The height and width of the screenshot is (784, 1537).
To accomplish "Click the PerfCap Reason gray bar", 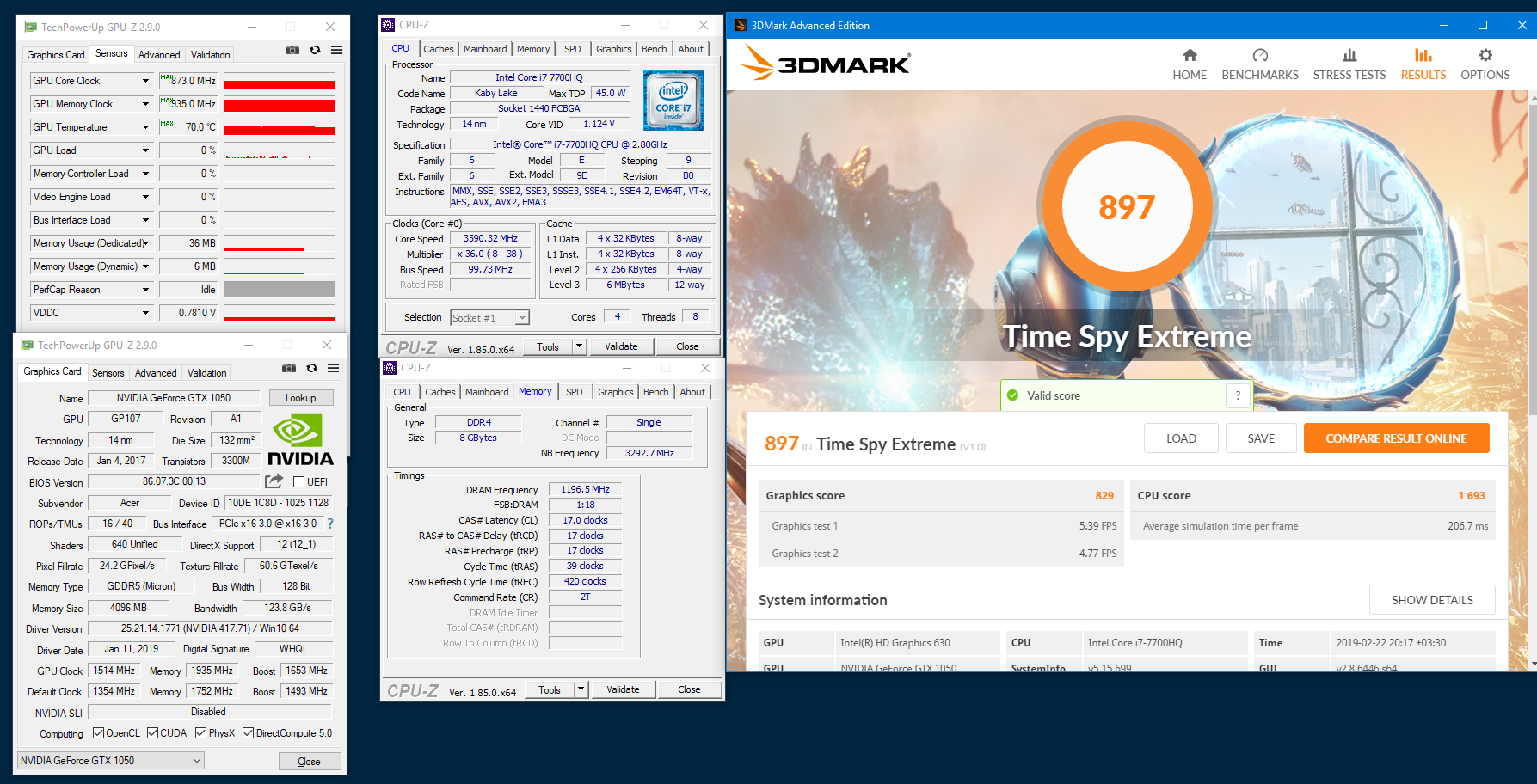I will tap(280, 290).
